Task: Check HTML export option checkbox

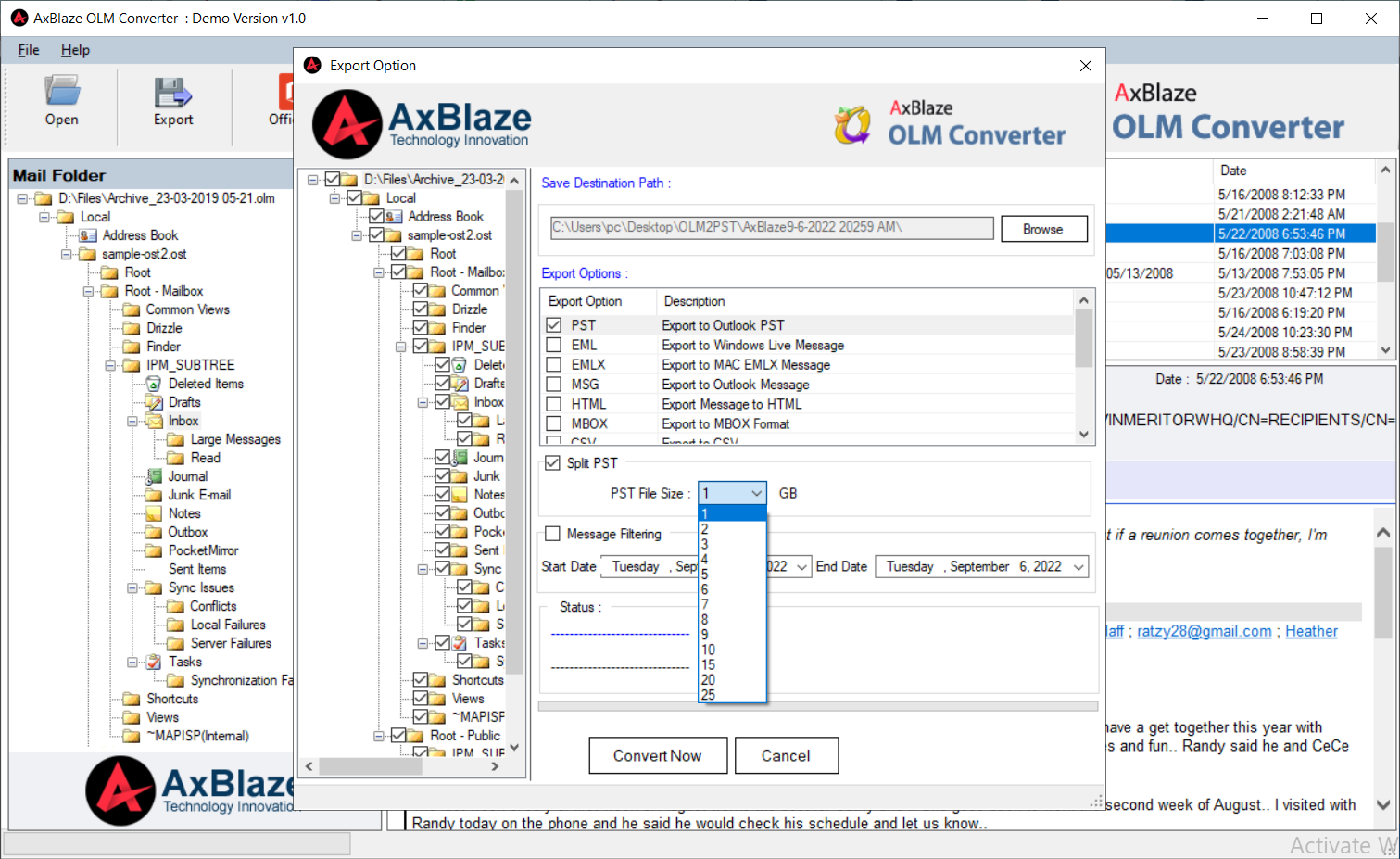Action: point(554,404)
